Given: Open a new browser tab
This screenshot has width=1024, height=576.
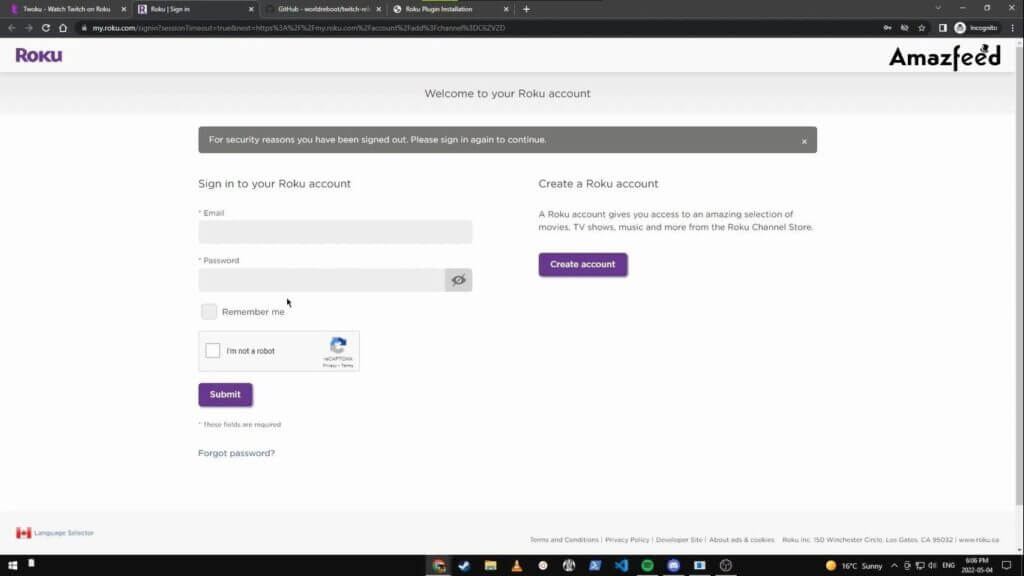Looking at the screenshot, I should pyautogui.click(x=526, y=9).
